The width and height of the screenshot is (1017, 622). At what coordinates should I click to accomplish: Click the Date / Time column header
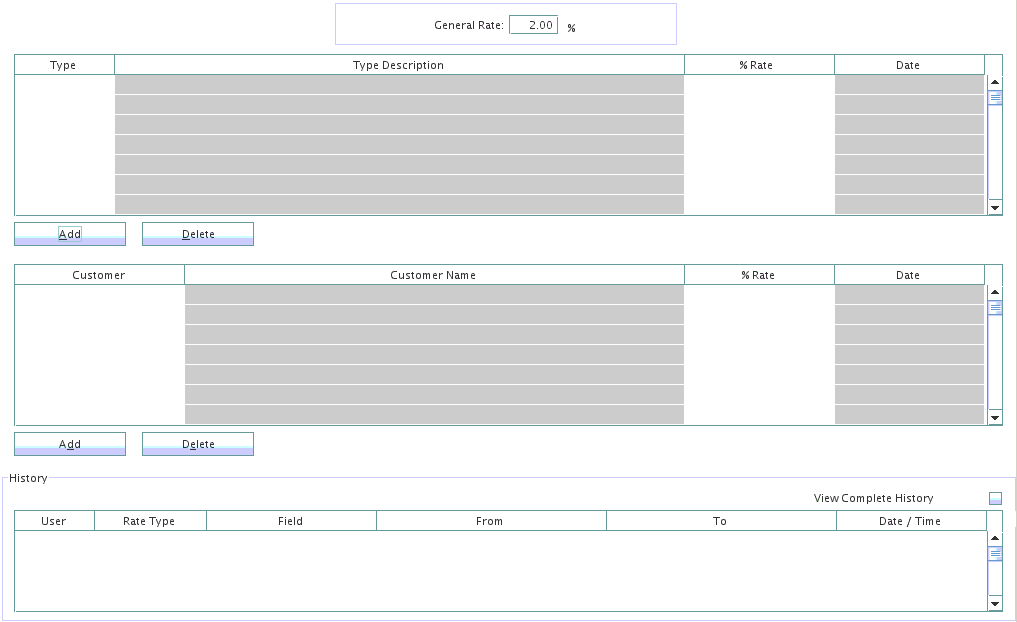910,521
